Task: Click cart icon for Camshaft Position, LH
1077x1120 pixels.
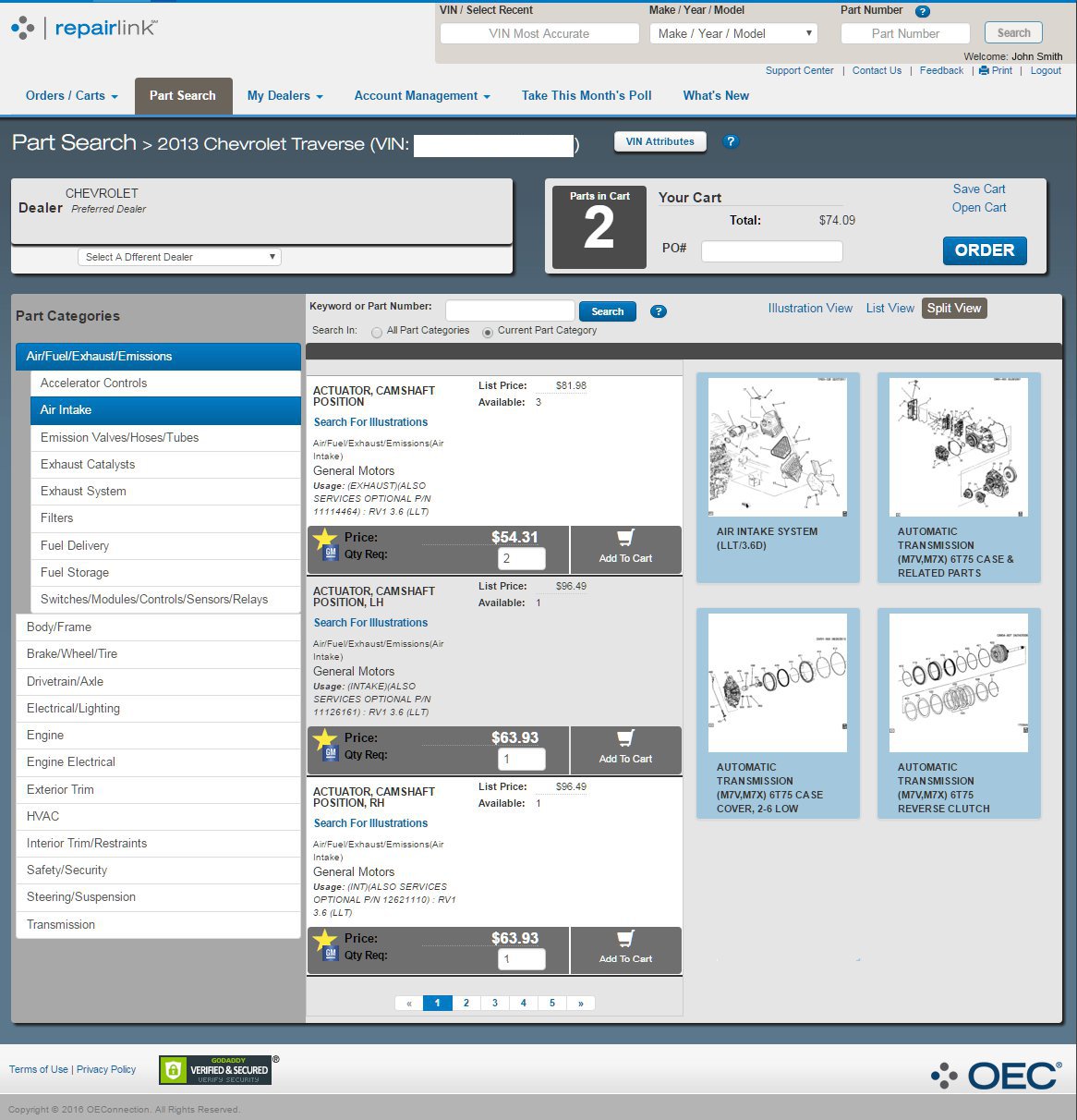Action: coord(625,737)
